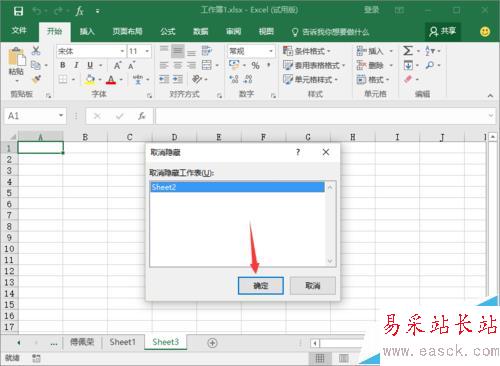This screenshot has height=366, width=500.
Task: Open 条件格式 conditional formatting menu
Action: tap(307, 51)
